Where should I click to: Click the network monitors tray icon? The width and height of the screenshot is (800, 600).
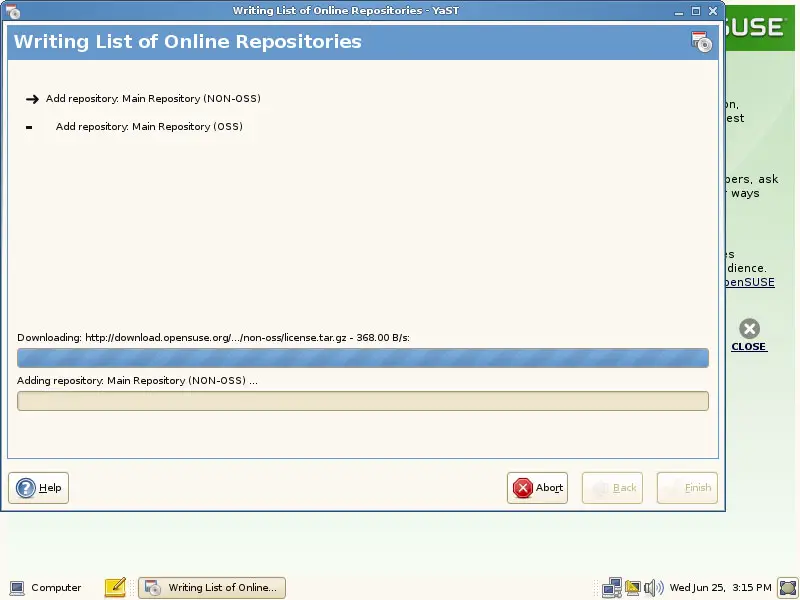click(x=612, y=588)
